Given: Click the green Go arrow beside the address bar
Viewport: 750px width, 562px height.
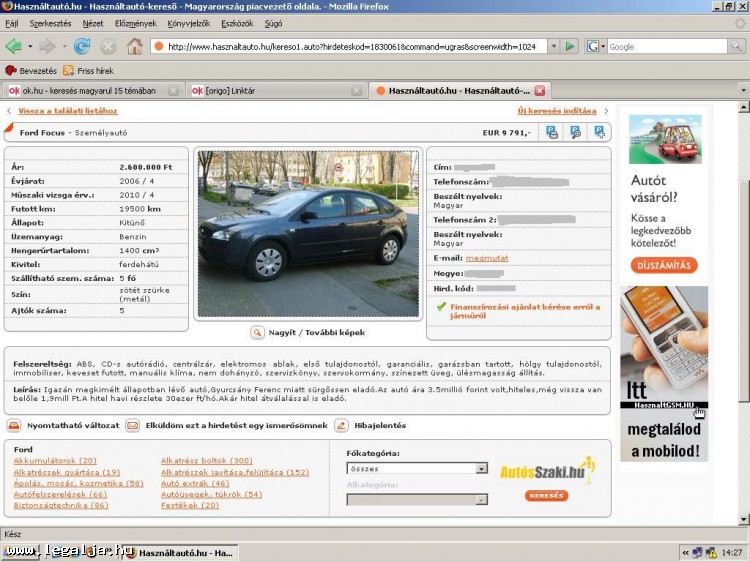Looking at the screenshot, I should tap(569, 46).
